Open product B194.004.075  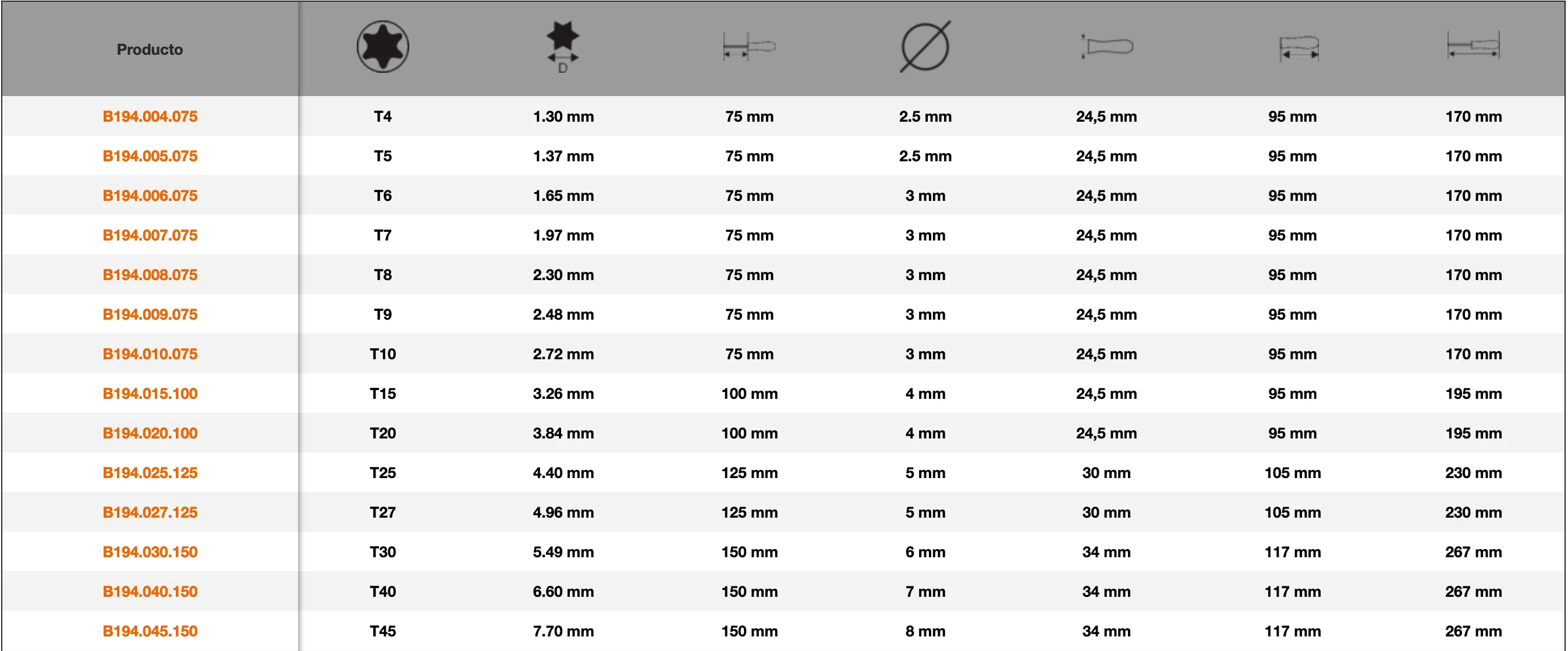click(150, 116)
